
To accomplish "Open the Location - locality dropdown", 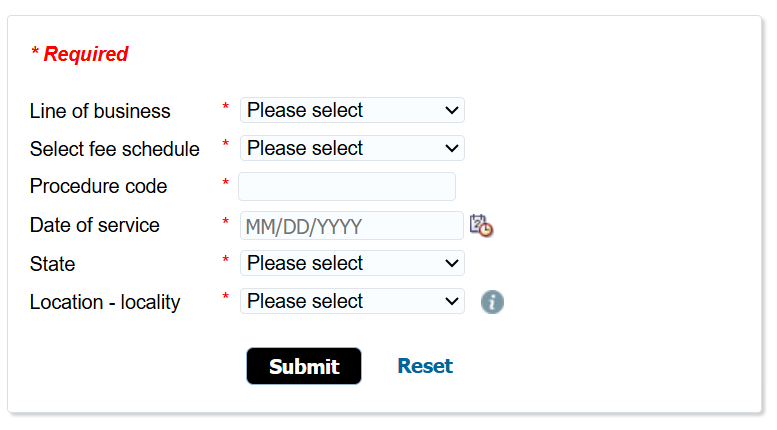I will pyautogui.click(x=352, y=301).
